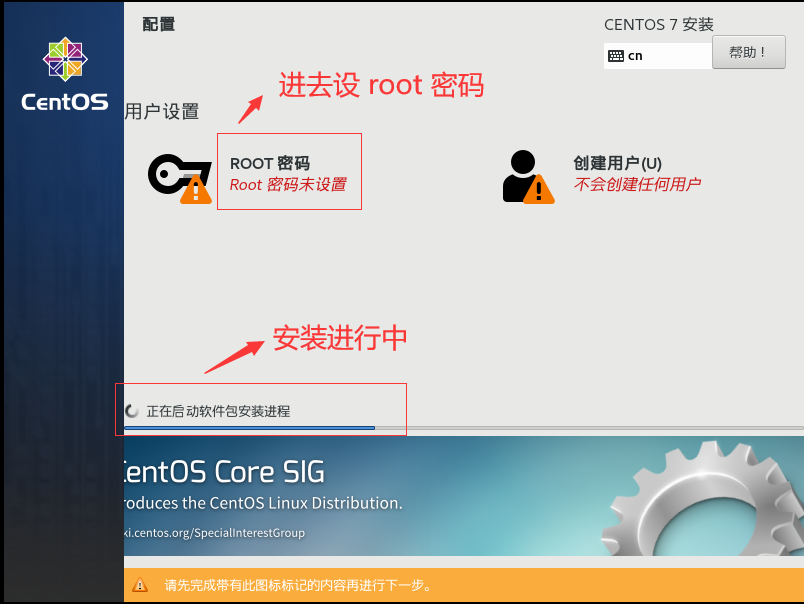Click the CentOS Core SIG banner
Screen dimensions: 804x604
(464, 496)
